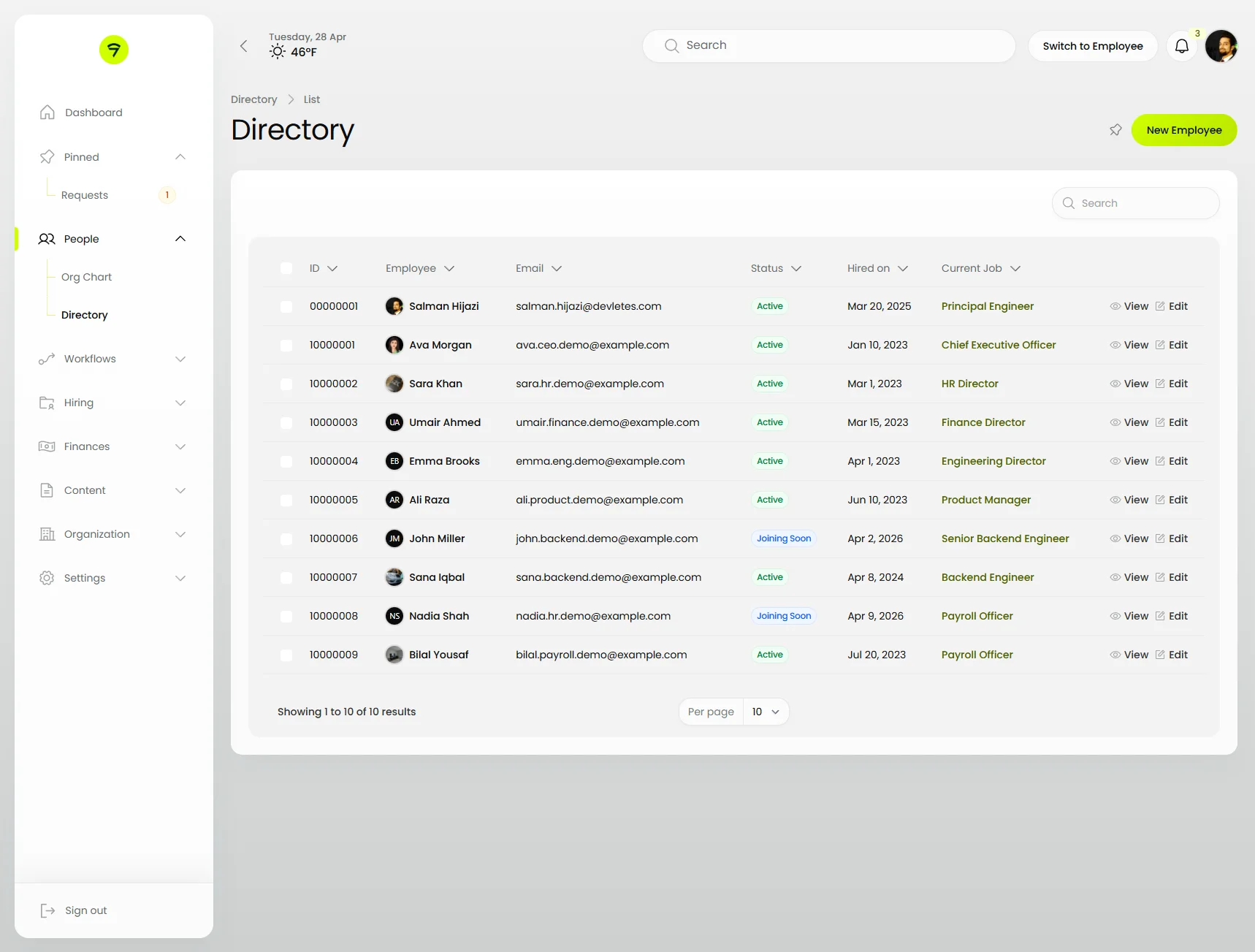Check the checkbox on Salman Hijazi's row
1255x952 pixels.
tap(286, 306)
